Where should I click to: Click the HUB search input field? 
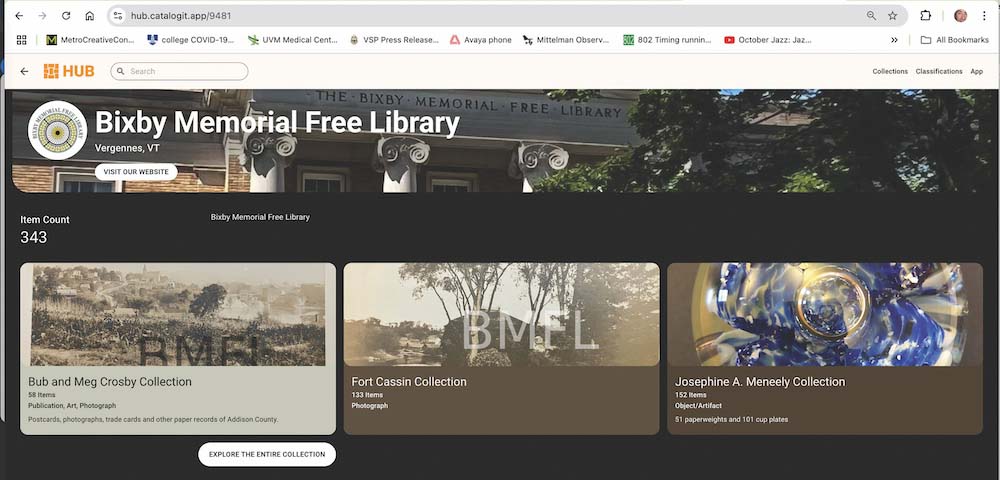[185, 71]
